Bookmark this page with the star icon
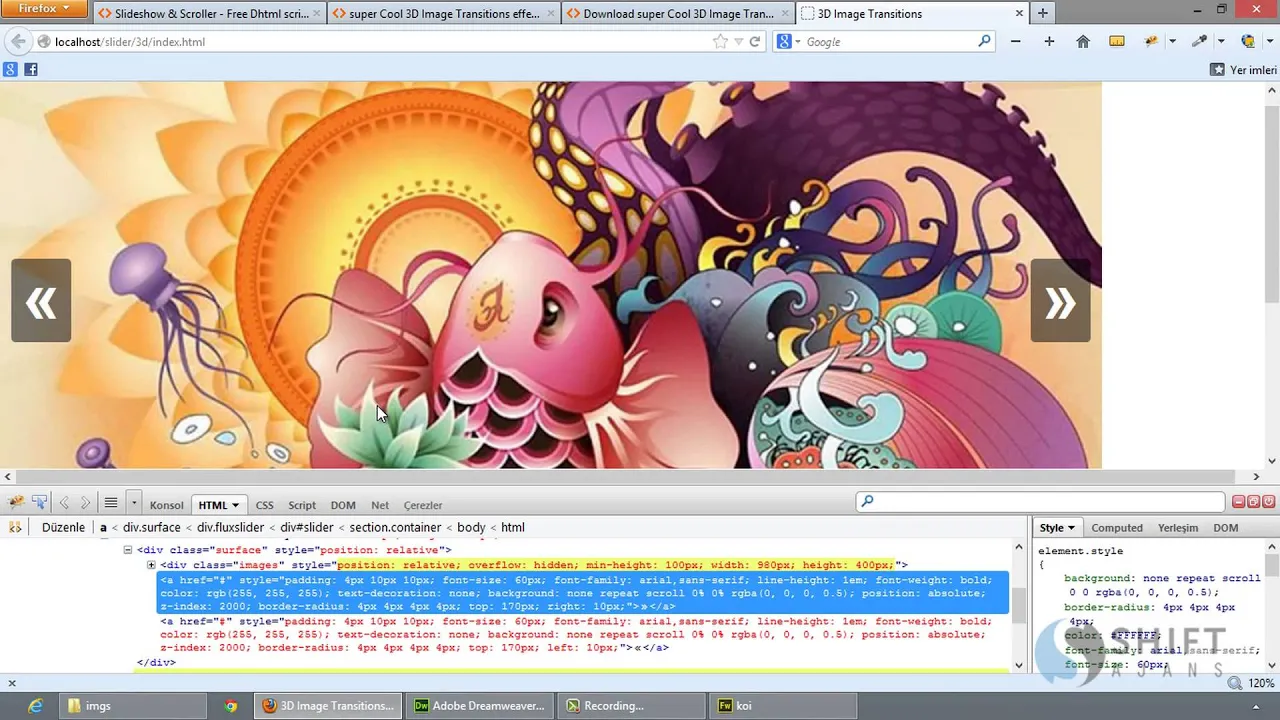The height and width of the screenshot is (720, 1280). click(720, 41)
